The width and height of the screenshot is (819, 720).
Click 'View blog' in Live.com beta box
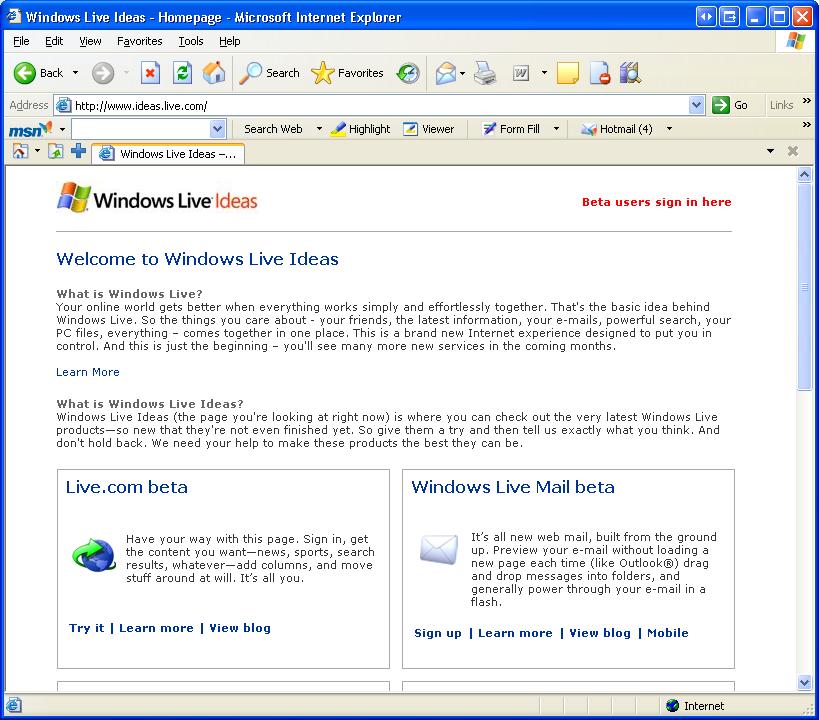point(240,628)
